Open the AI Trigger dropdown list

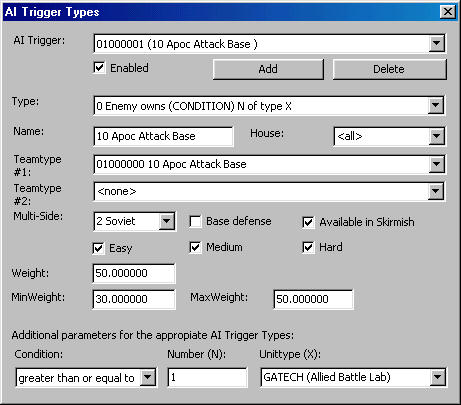[x=436, y=43]
